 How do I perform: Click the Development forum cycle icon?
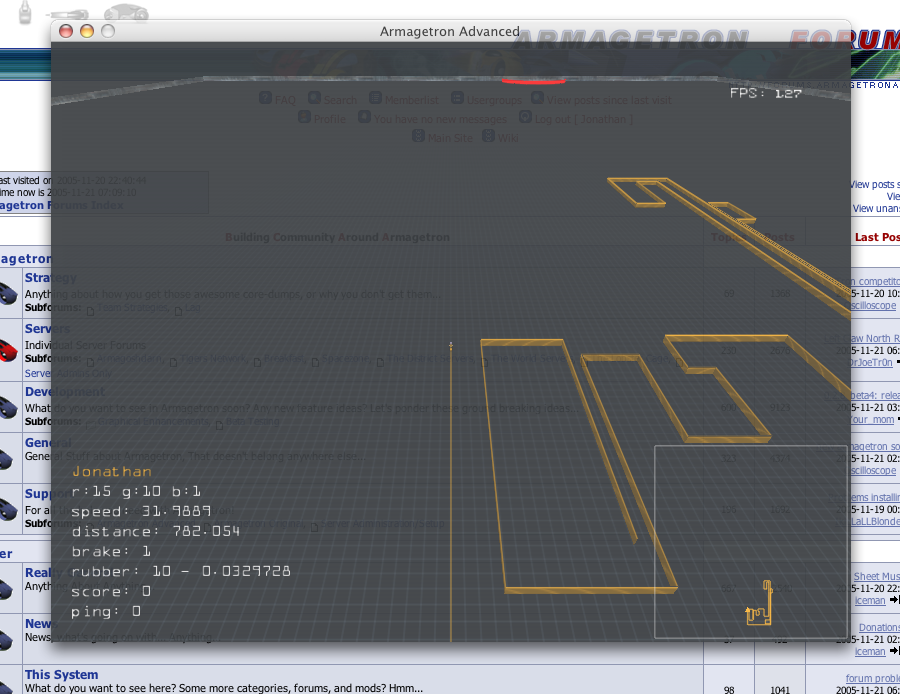(x=8, y=408)
